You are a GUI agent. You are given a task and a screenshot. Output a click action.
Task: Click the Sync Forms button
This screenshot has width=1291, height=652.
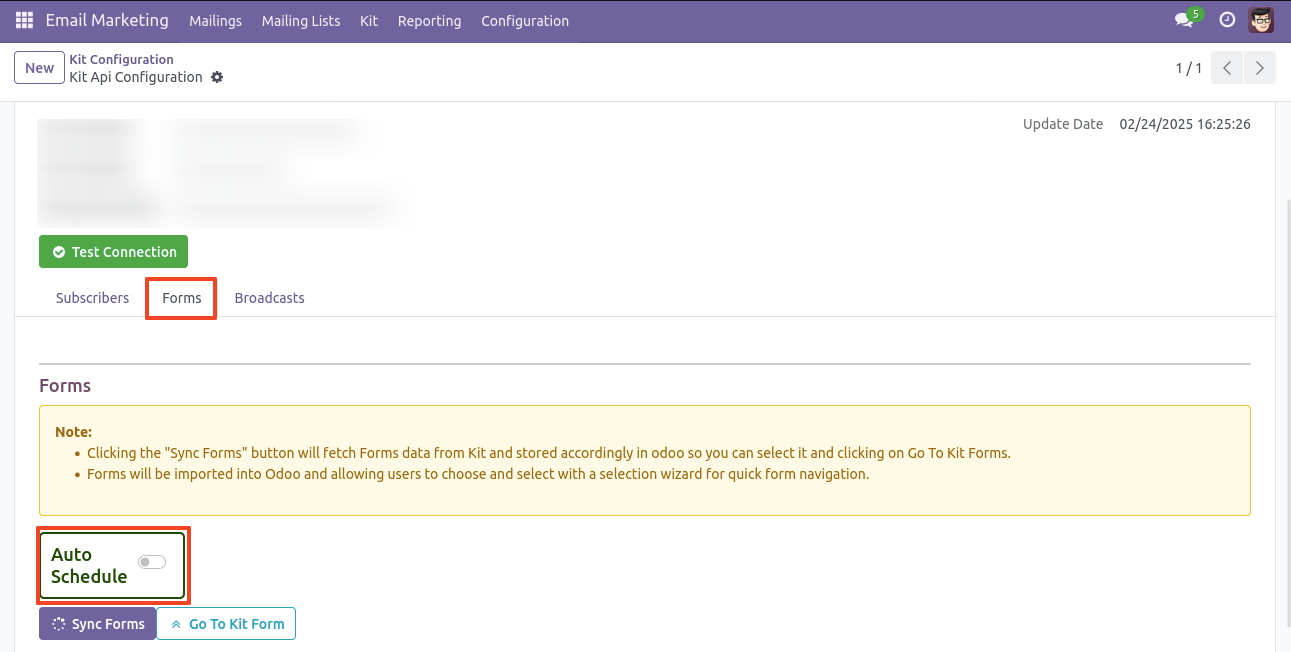coord(98,624)
